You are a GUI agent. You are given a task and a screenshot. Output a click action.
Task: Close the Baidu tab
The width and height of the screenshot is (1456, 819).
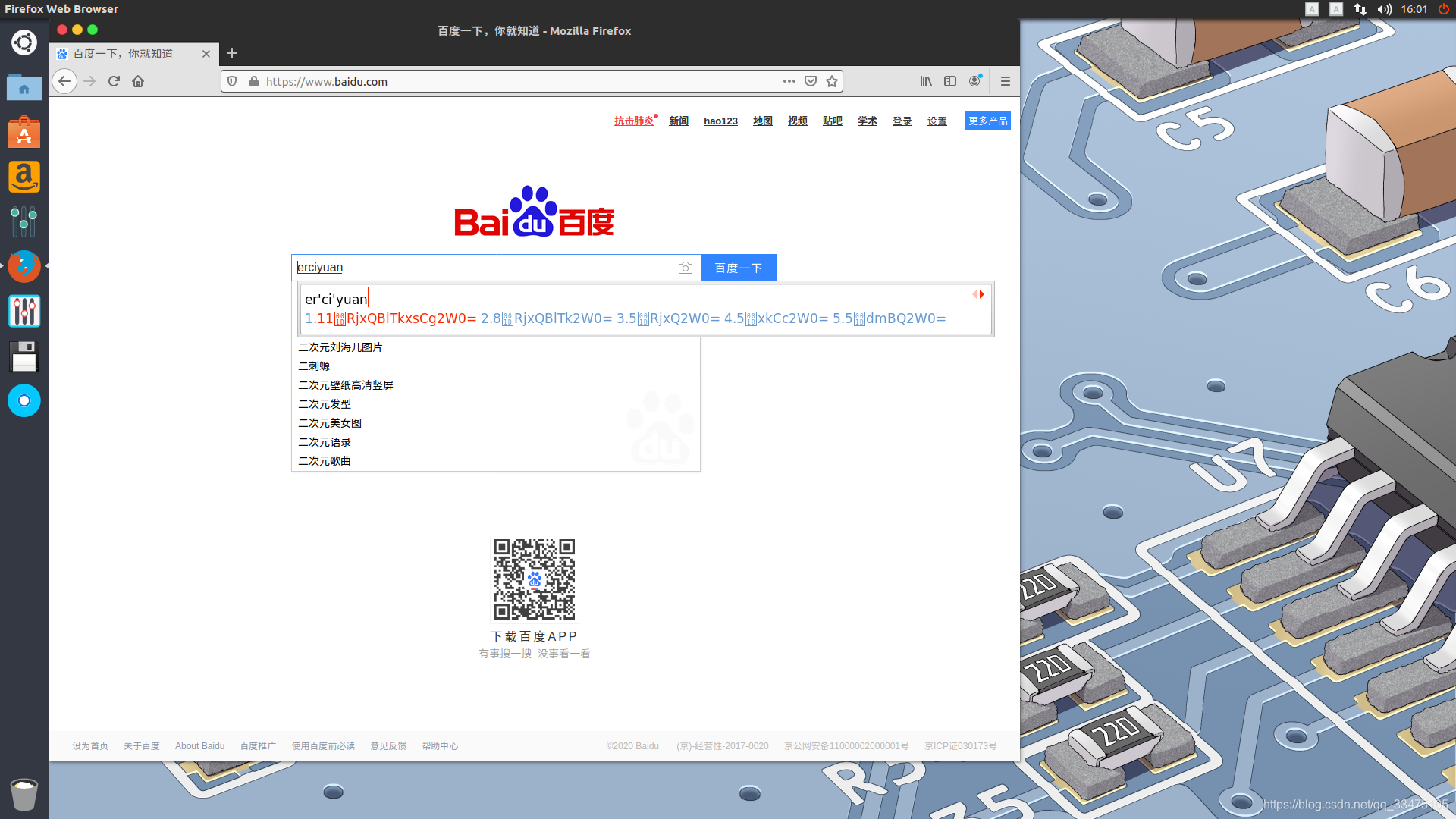[206, 54]
